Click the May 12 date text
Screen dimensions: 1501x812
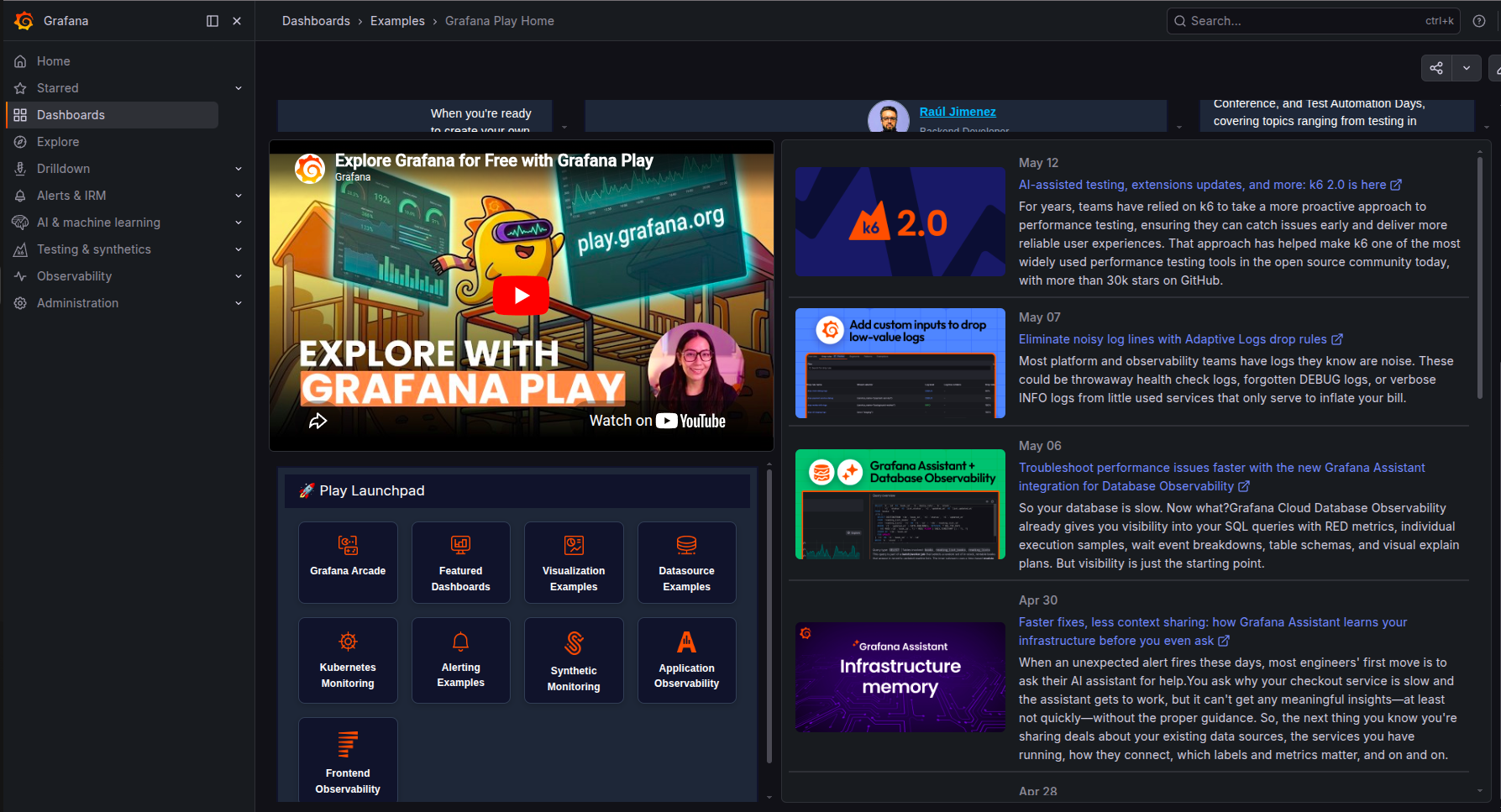pyautogui.click(x=1038, y=163)
